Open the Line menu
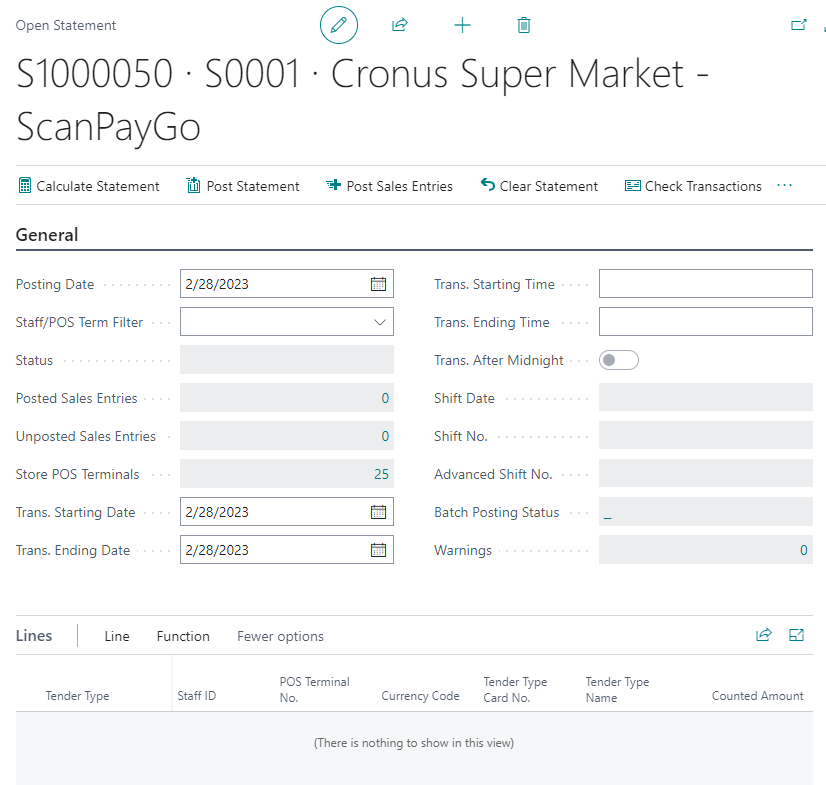 (117, 636)
